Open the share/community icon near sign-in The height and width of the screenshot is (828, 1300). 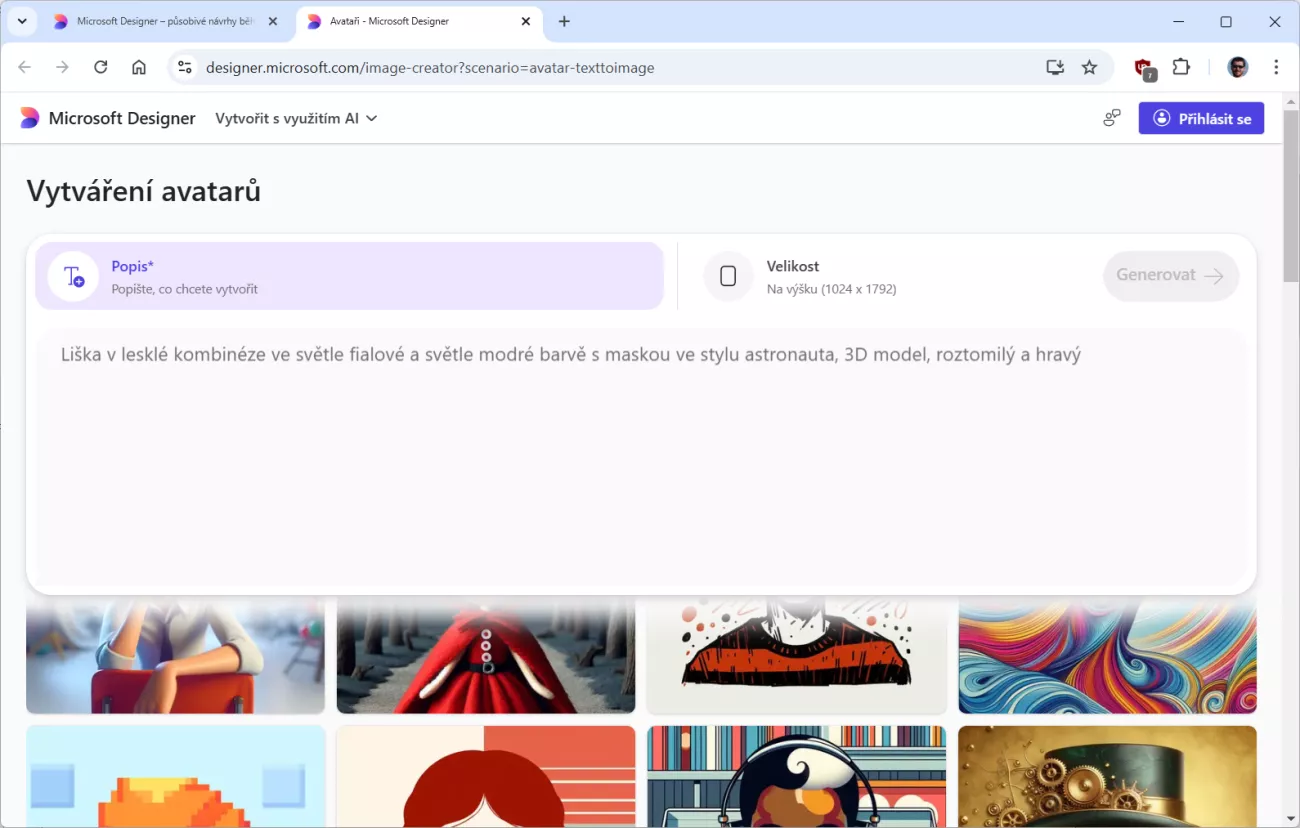(x=1111, y=118)
